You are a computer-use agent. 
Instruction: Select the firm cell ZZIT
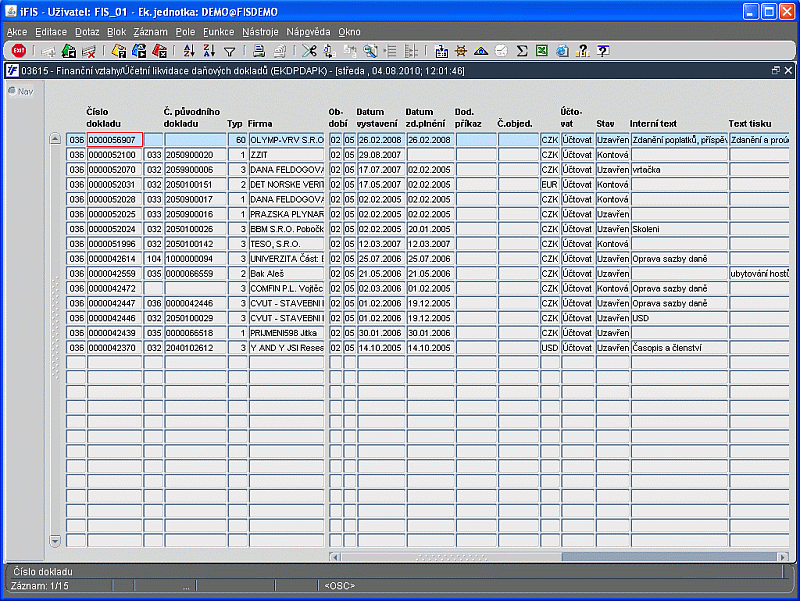286,155
